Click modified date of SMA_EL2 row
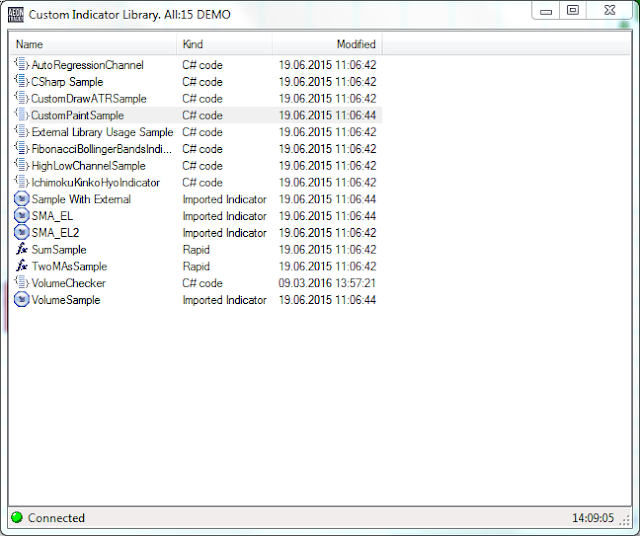 point(327,232)
